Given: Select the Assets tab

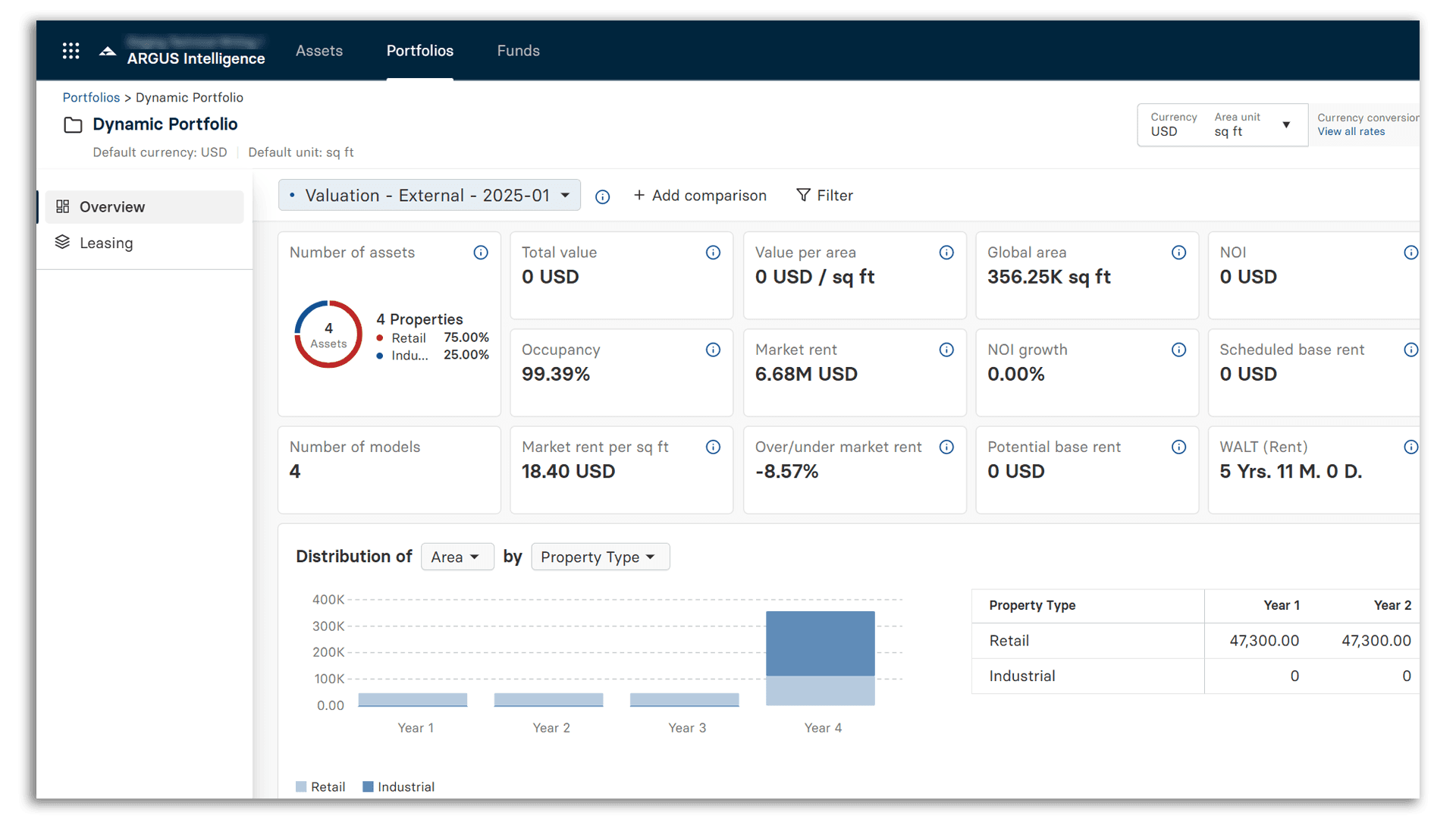Looking at the screenshot, I should (x=319, y=51).
